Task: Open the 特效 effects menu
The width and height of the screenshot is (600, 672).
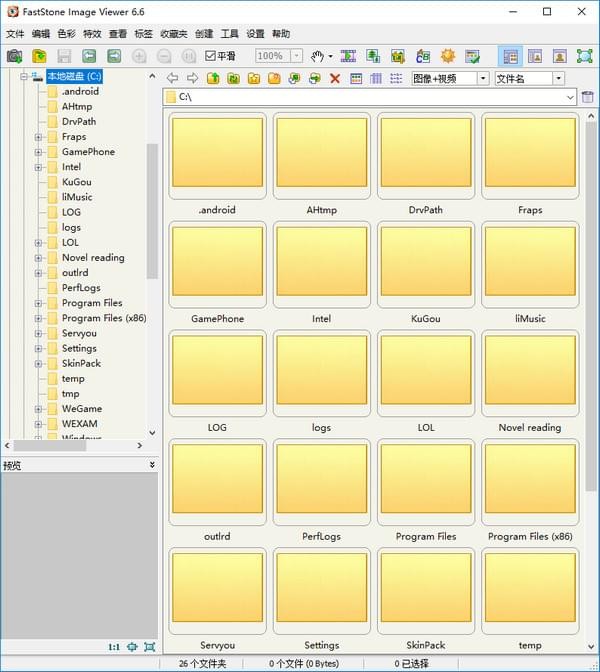Action: 92,34
